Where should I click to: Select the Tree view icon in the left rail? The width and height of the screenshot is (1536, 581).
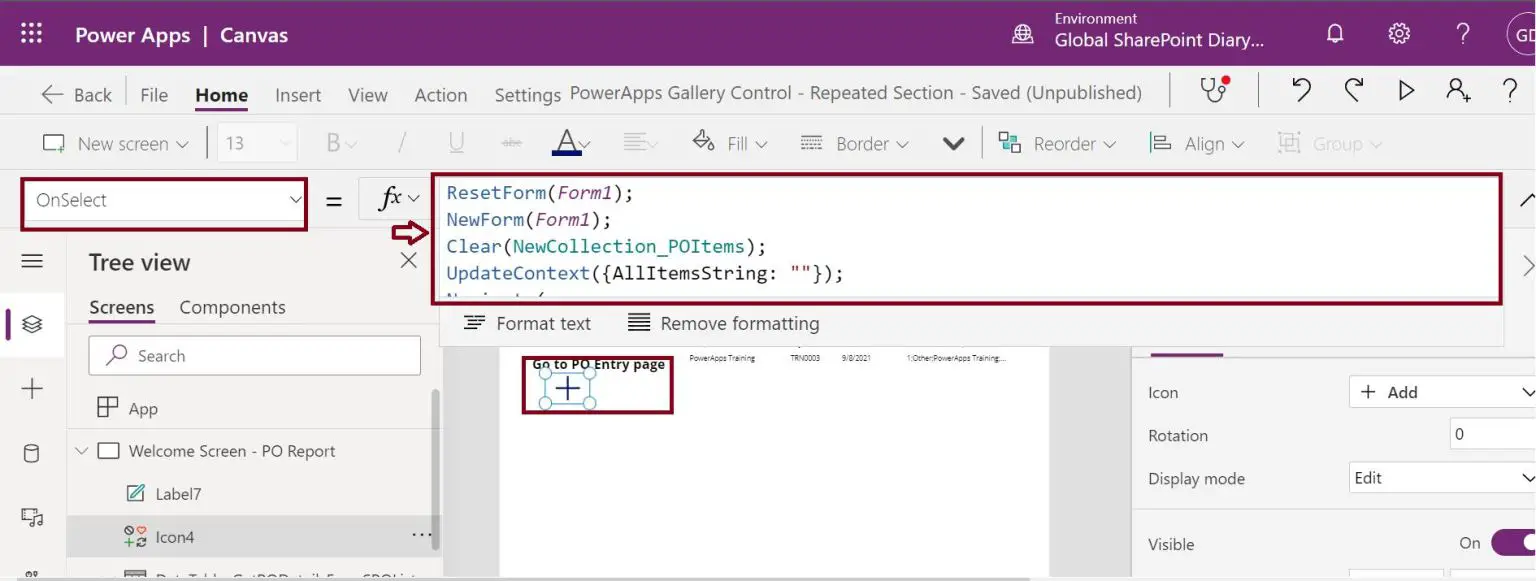[30, 325]
